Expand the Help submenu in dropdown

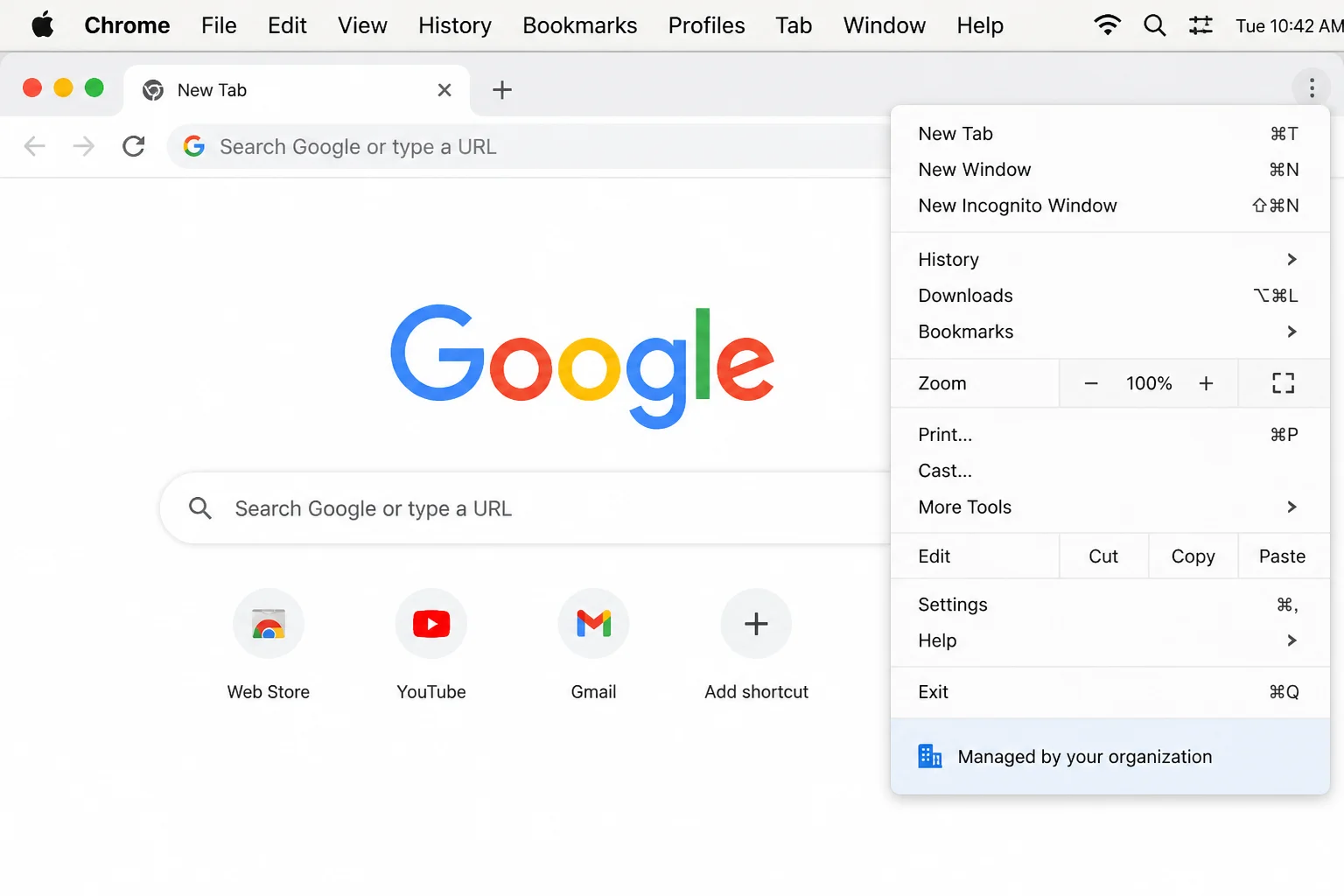(x=1109, y=640)
